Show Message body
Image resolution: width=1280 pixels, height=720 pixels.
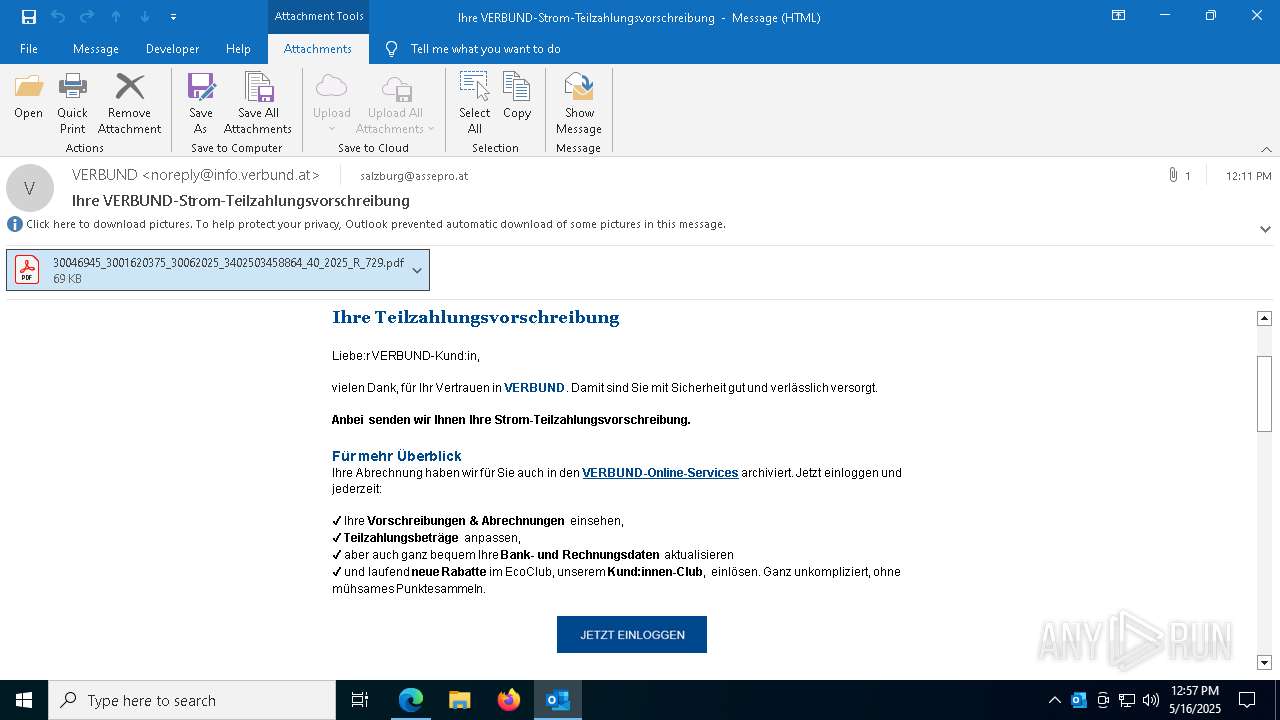tap(579, 104)
